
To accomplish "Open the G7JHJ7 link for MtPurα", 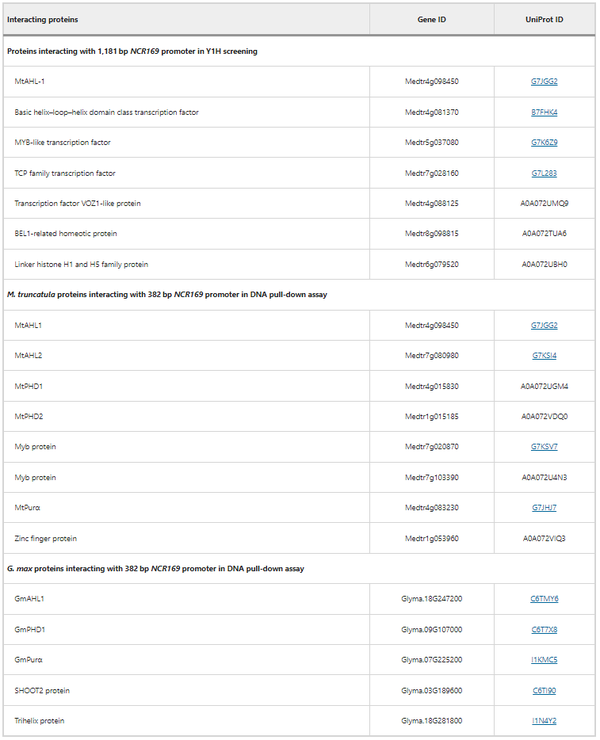I will click(x=544, y=508).
